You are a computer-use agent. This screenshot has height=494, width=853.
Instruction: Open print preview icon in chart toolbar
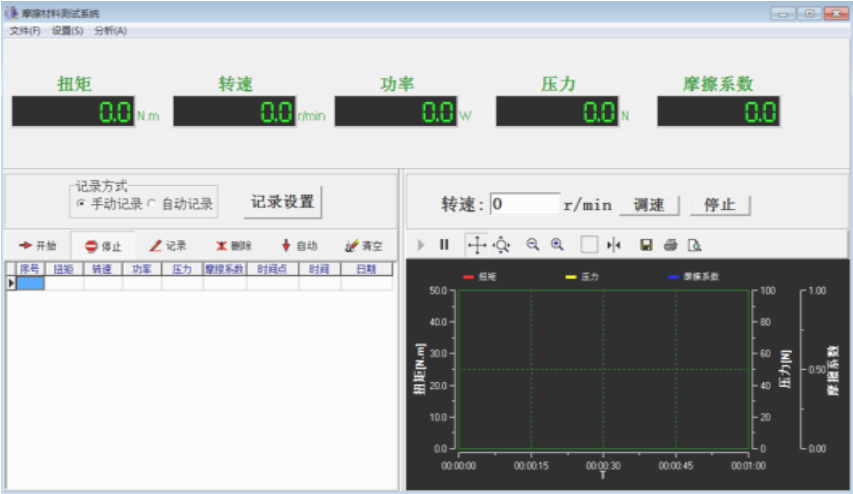point(694,245)
